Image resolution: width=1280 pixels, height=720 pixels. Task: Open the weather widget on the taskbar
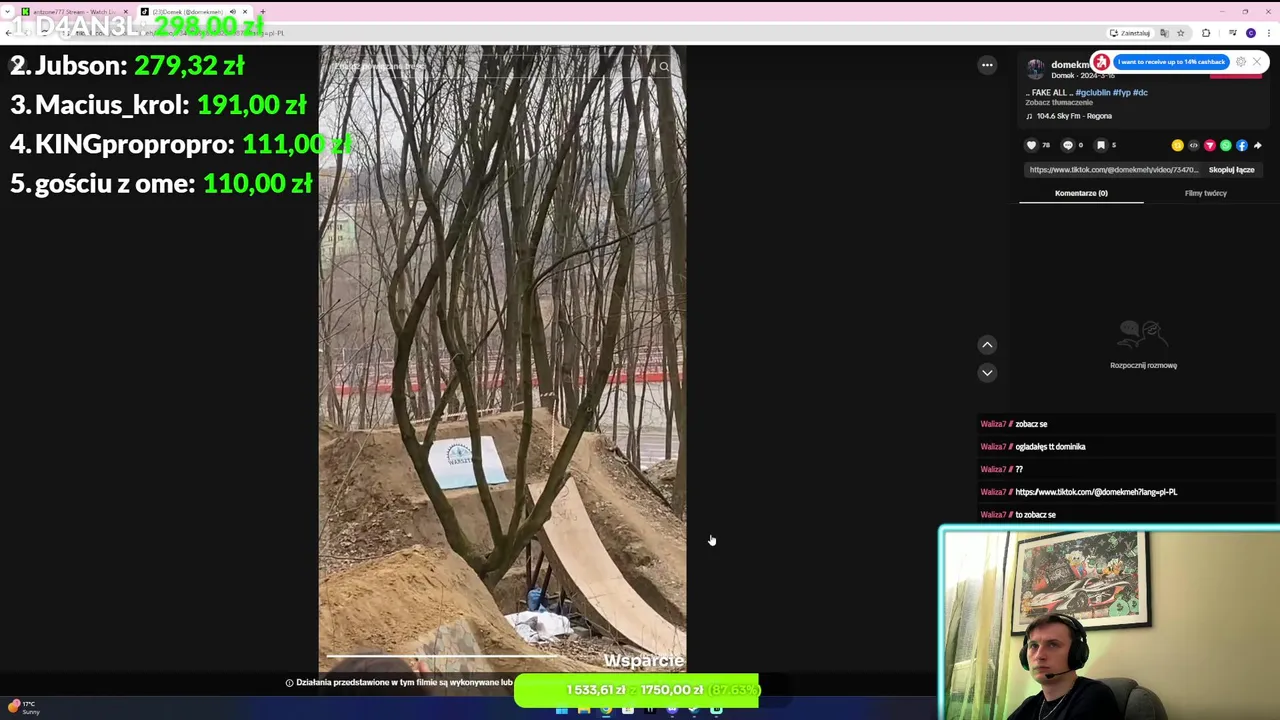[x=24, y=707]
